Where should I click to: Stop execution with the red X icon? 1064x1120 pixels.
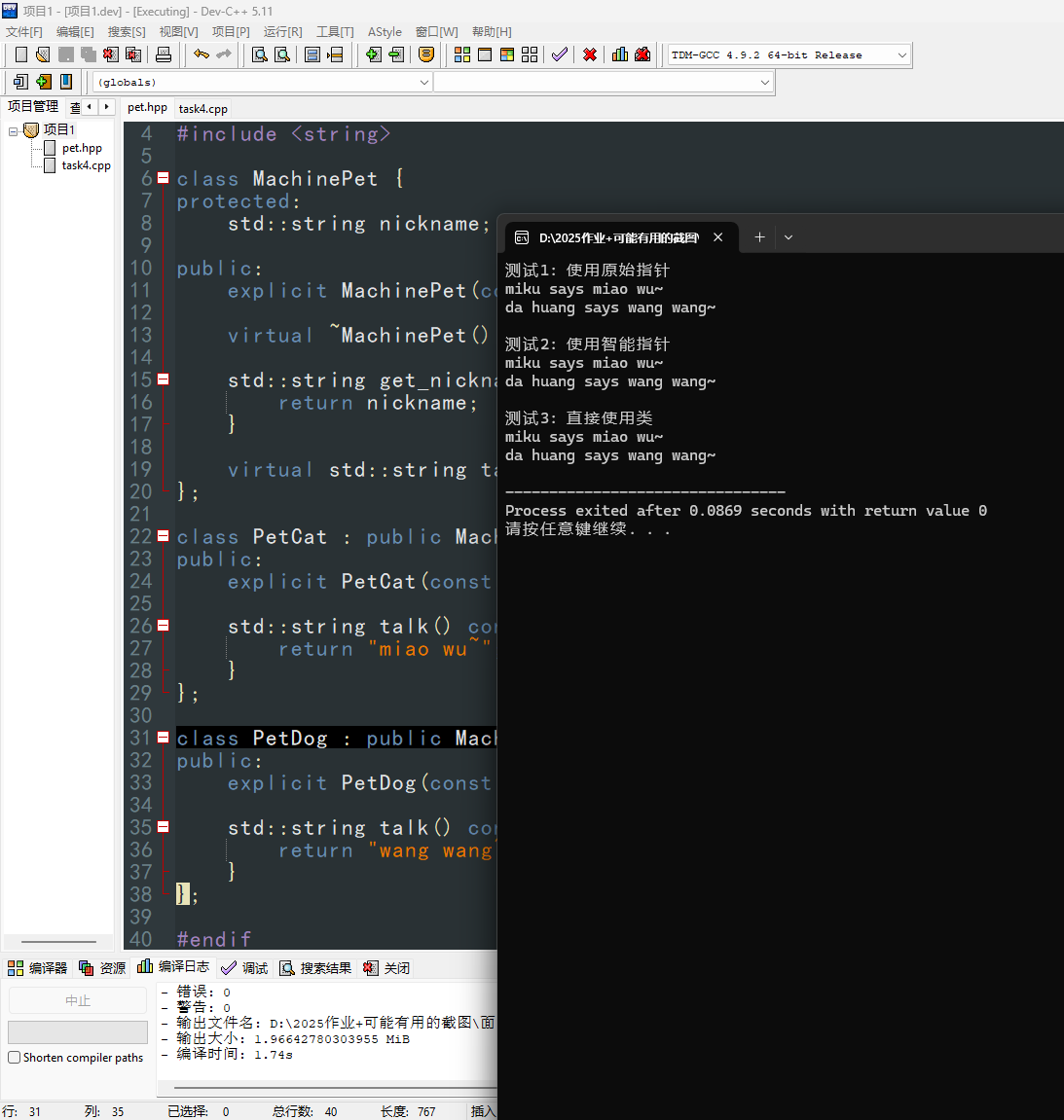click(590, 54)
